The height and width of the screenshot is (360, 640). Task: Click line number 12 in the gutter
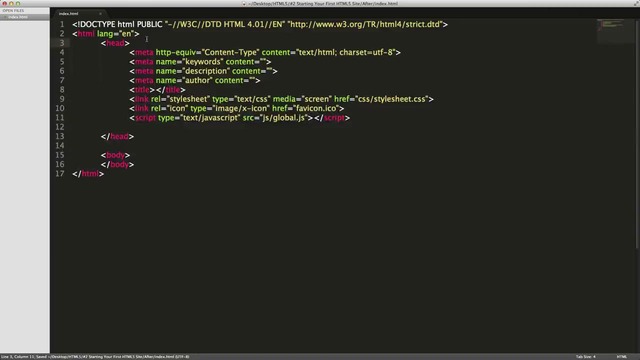click(60, 127)
